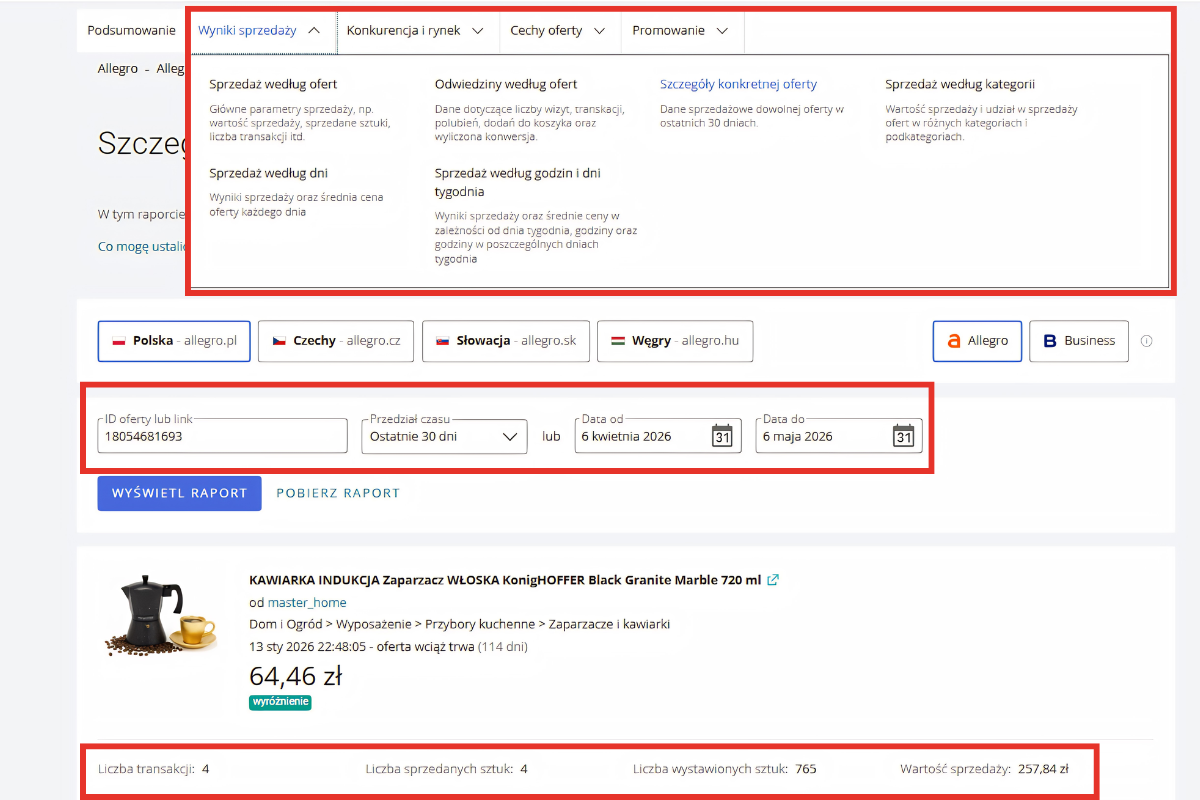Open the Podsumowanie tab
1200x800 pixels.
click(x=131, y=31)
